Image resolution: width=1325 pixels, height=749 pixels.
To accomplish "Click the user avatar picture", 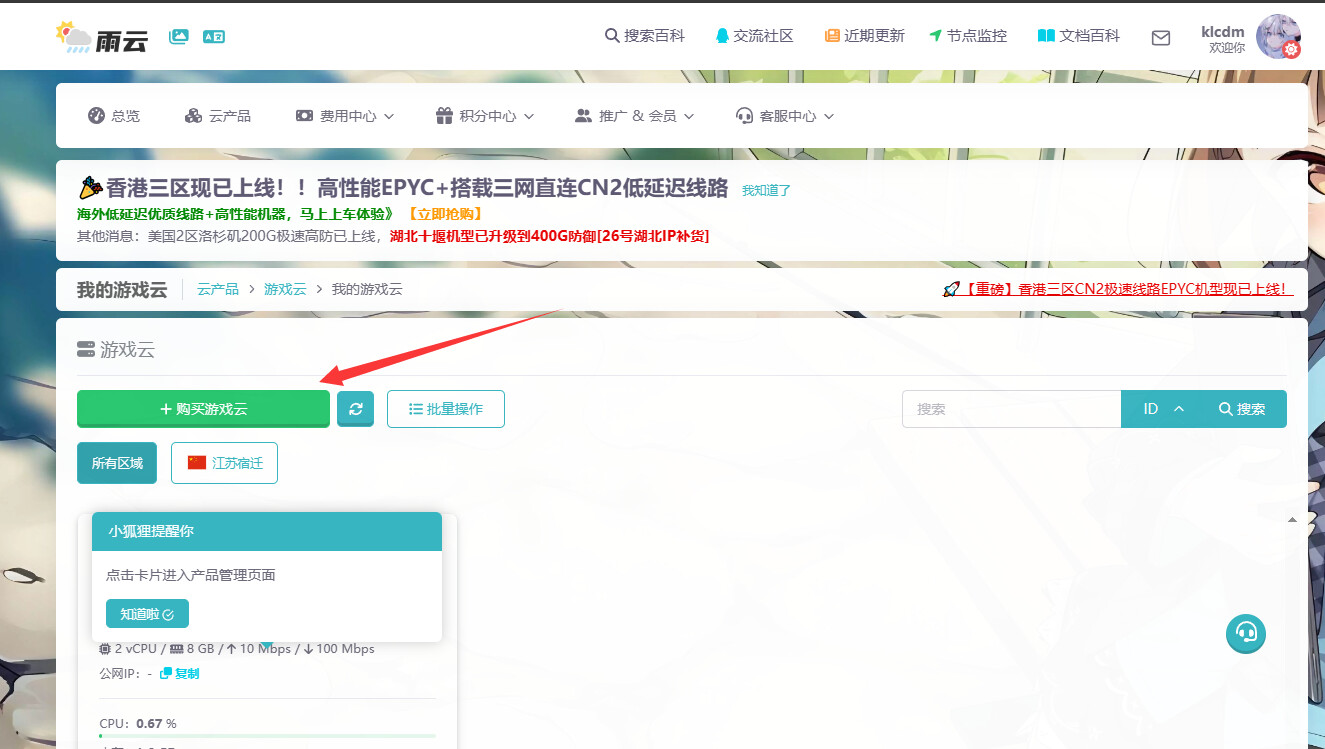I will pos(1278,37).
